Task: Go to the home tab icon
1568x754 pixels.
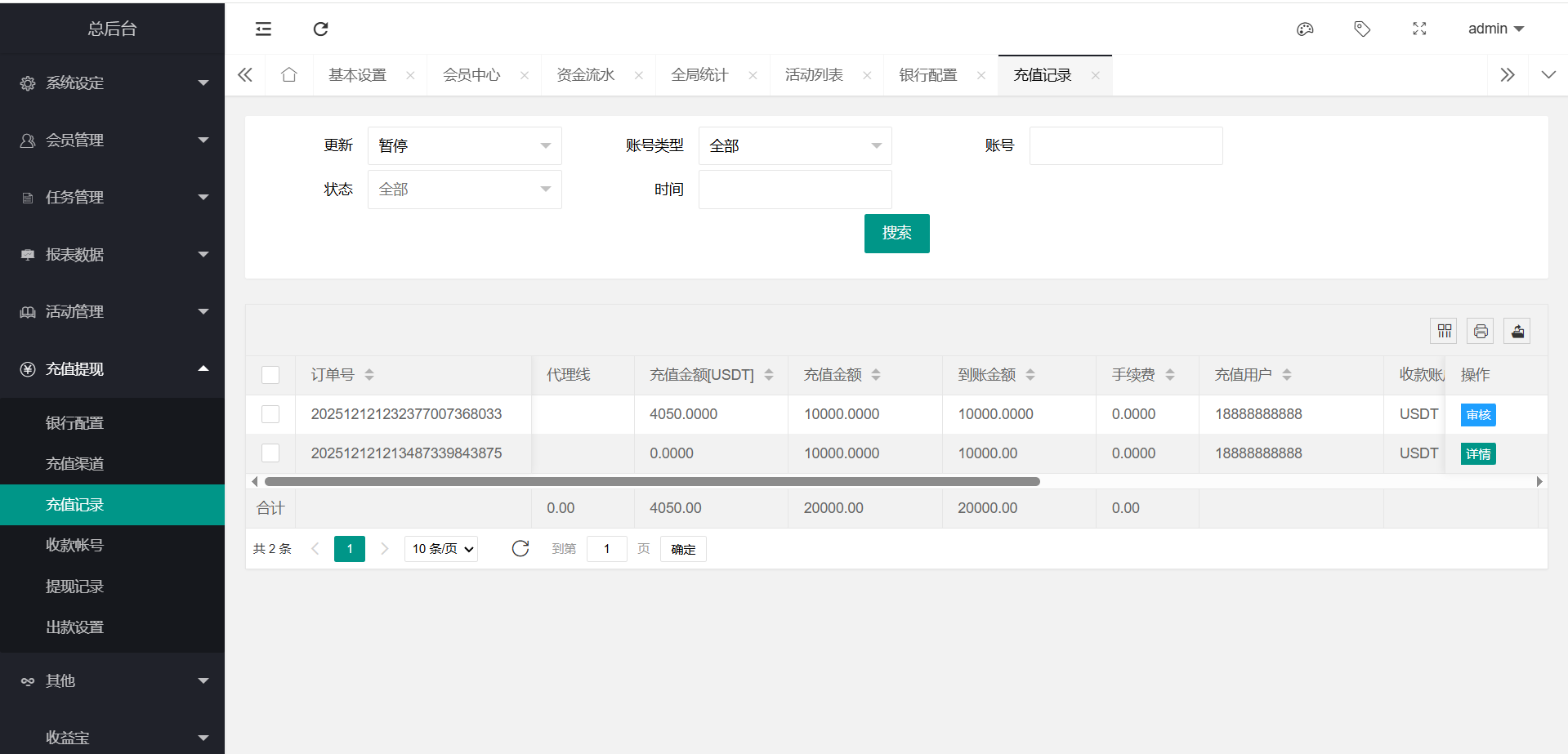Action: (288, 75)
